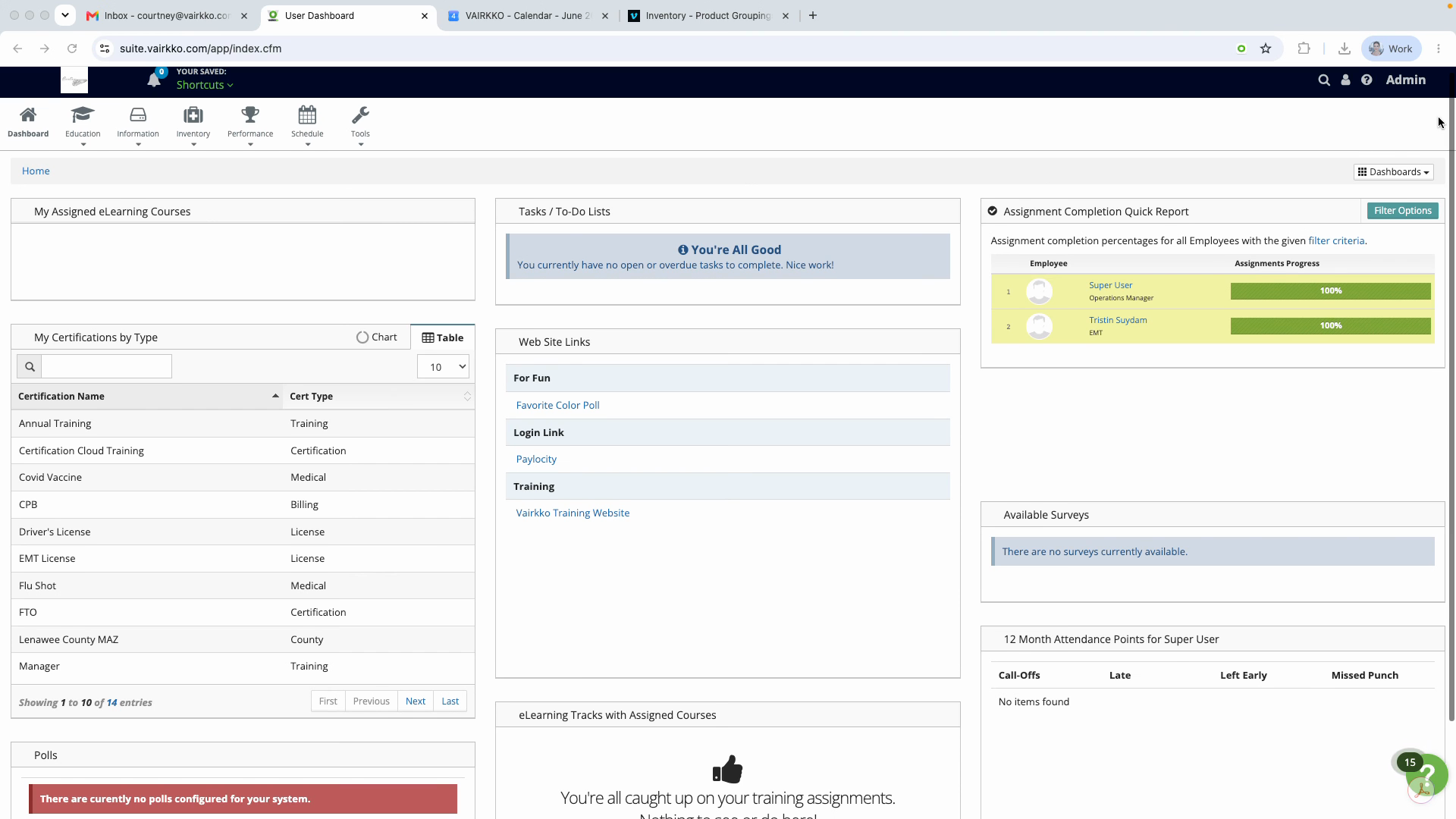Click the site information icon in address bar
Screen dimensions: 1456x819
(x=105, y=49)
